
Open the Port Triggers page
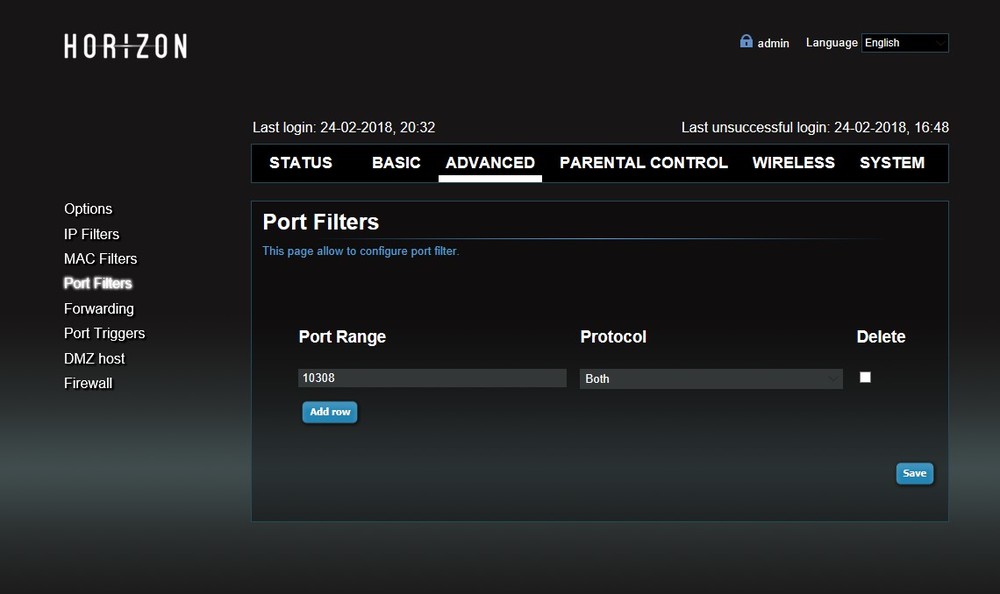pos(104,333)
